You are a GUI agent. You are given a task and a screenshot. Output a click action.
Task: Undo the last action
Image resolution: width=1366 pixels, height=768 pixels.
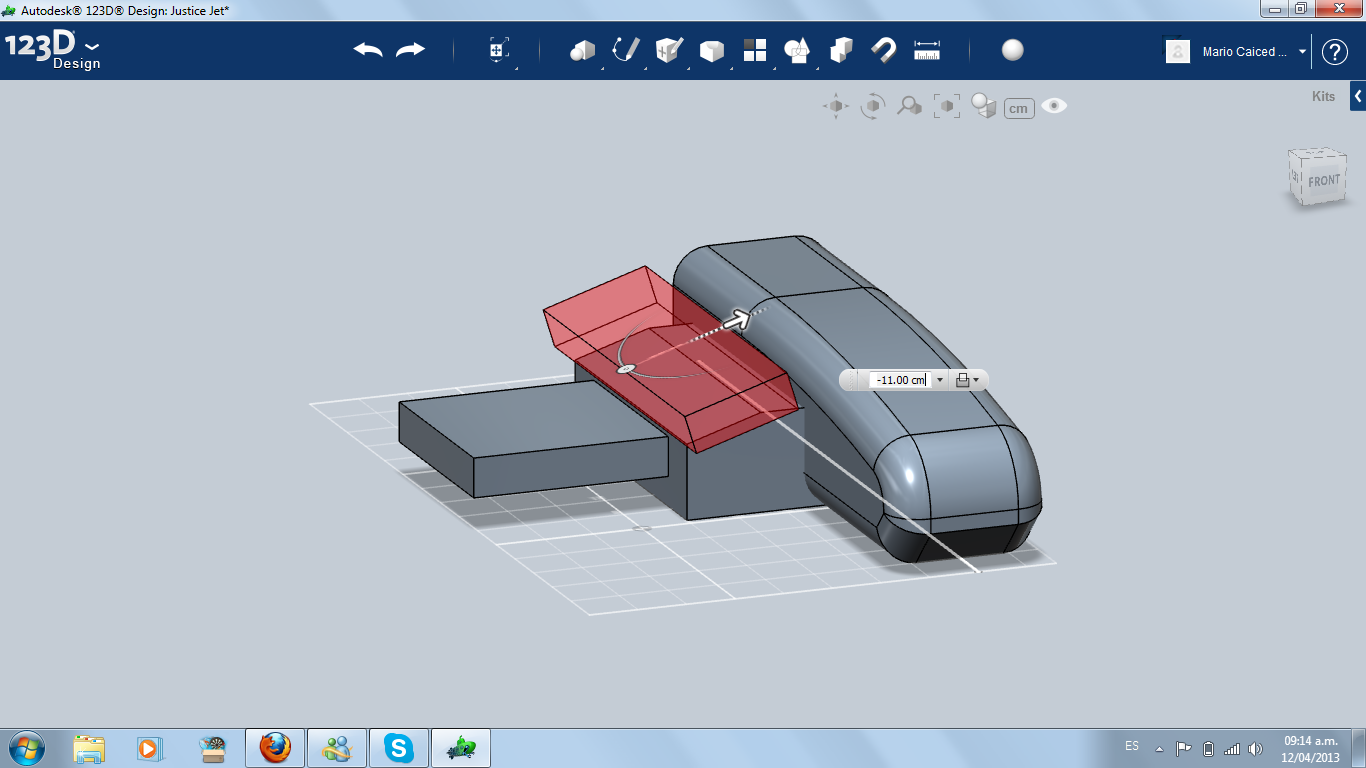(x=368, y=50)
